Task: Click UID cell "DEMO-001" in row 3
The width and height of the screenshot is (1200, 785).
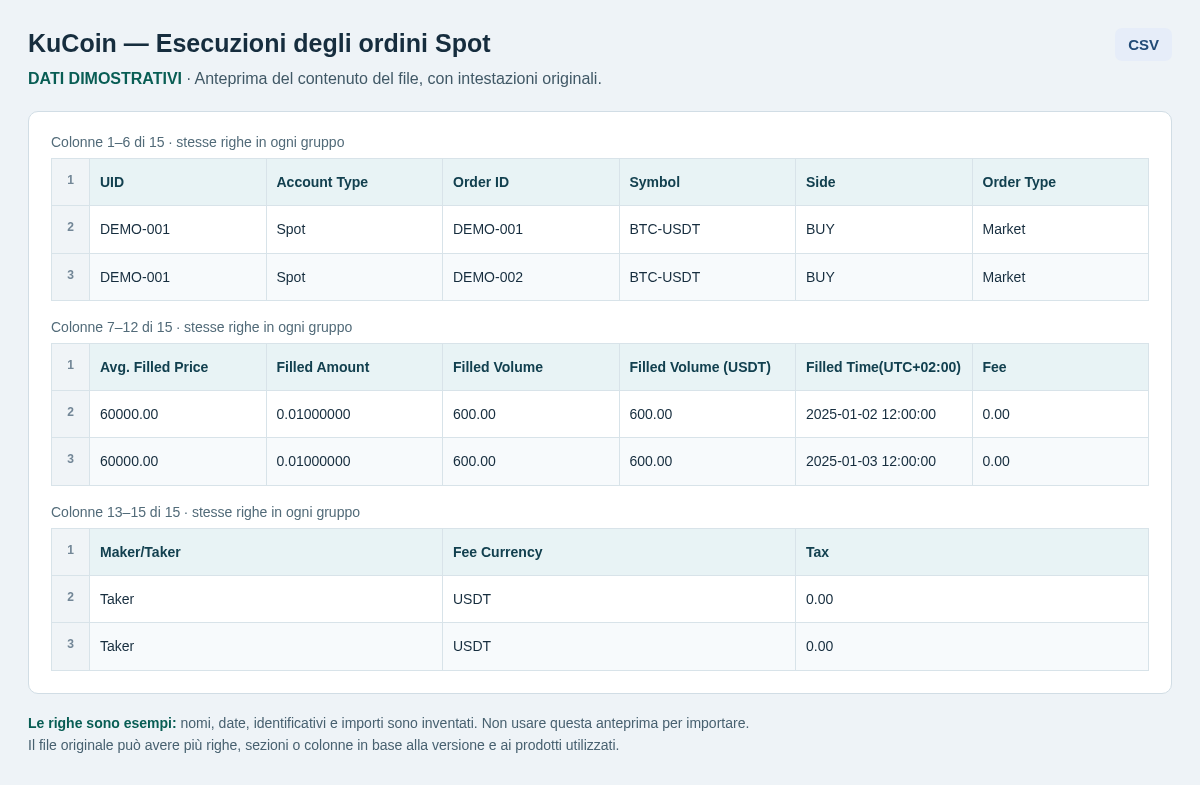Action: point(178,277)
